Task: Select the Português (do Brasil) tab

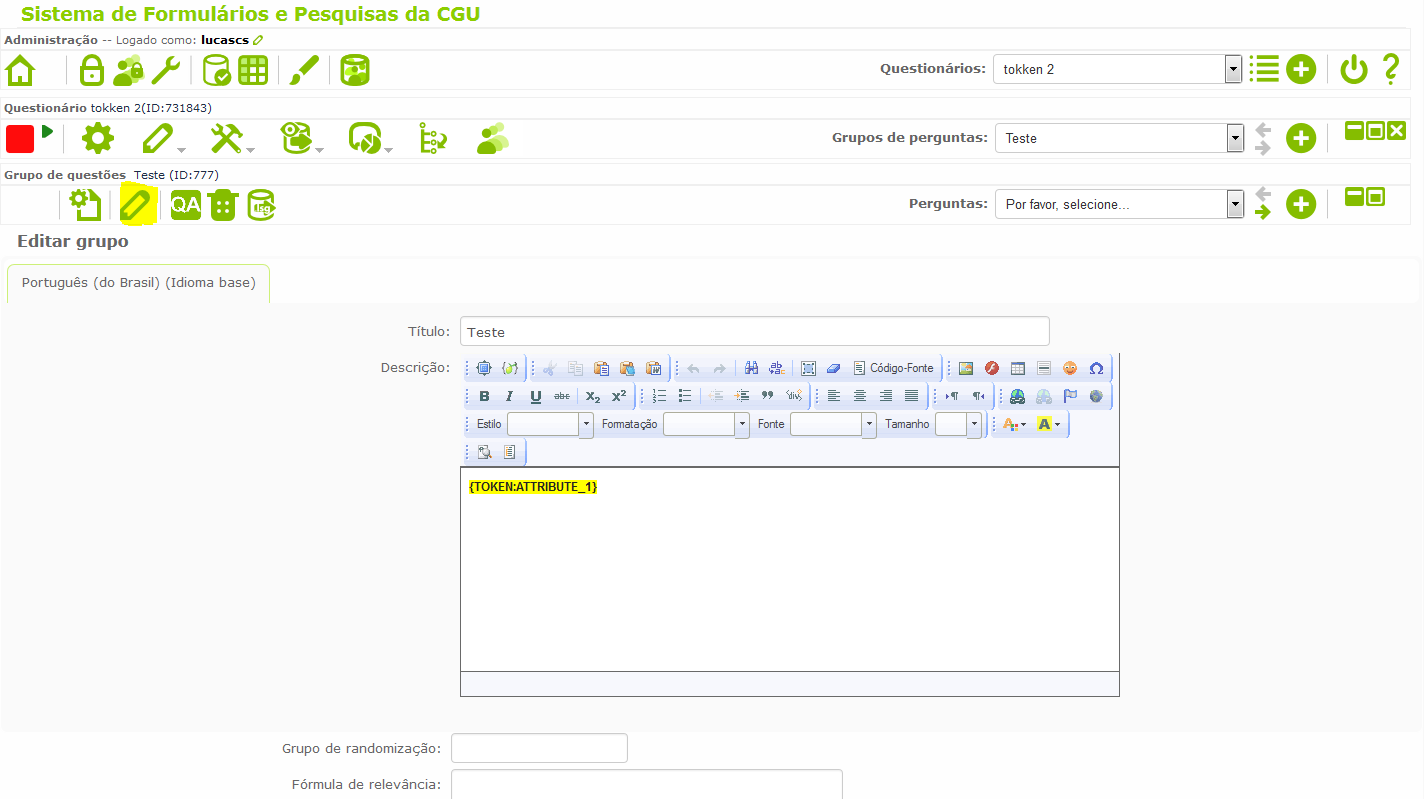Action: click(138, 283)
